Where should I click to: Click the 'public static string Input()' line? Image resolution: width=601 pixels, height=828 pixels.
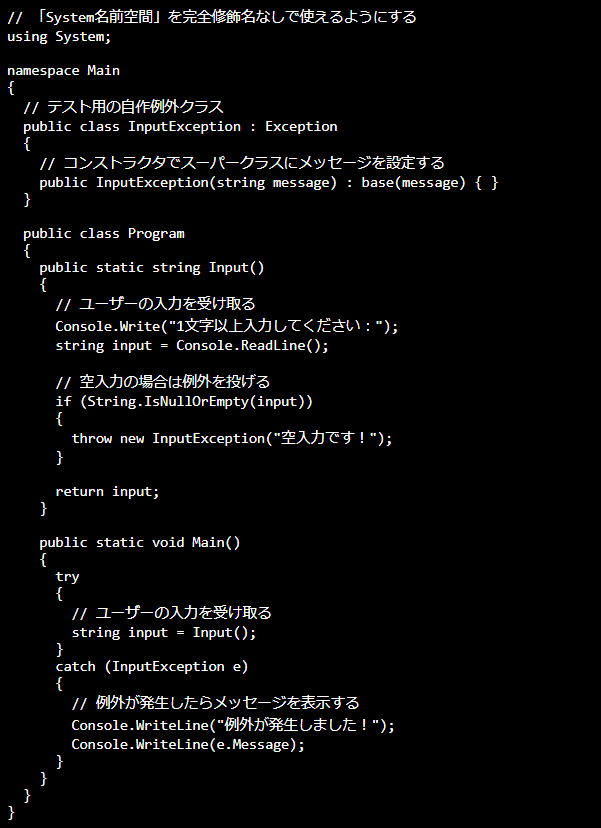pyautogui.click(x=152, y=268)
